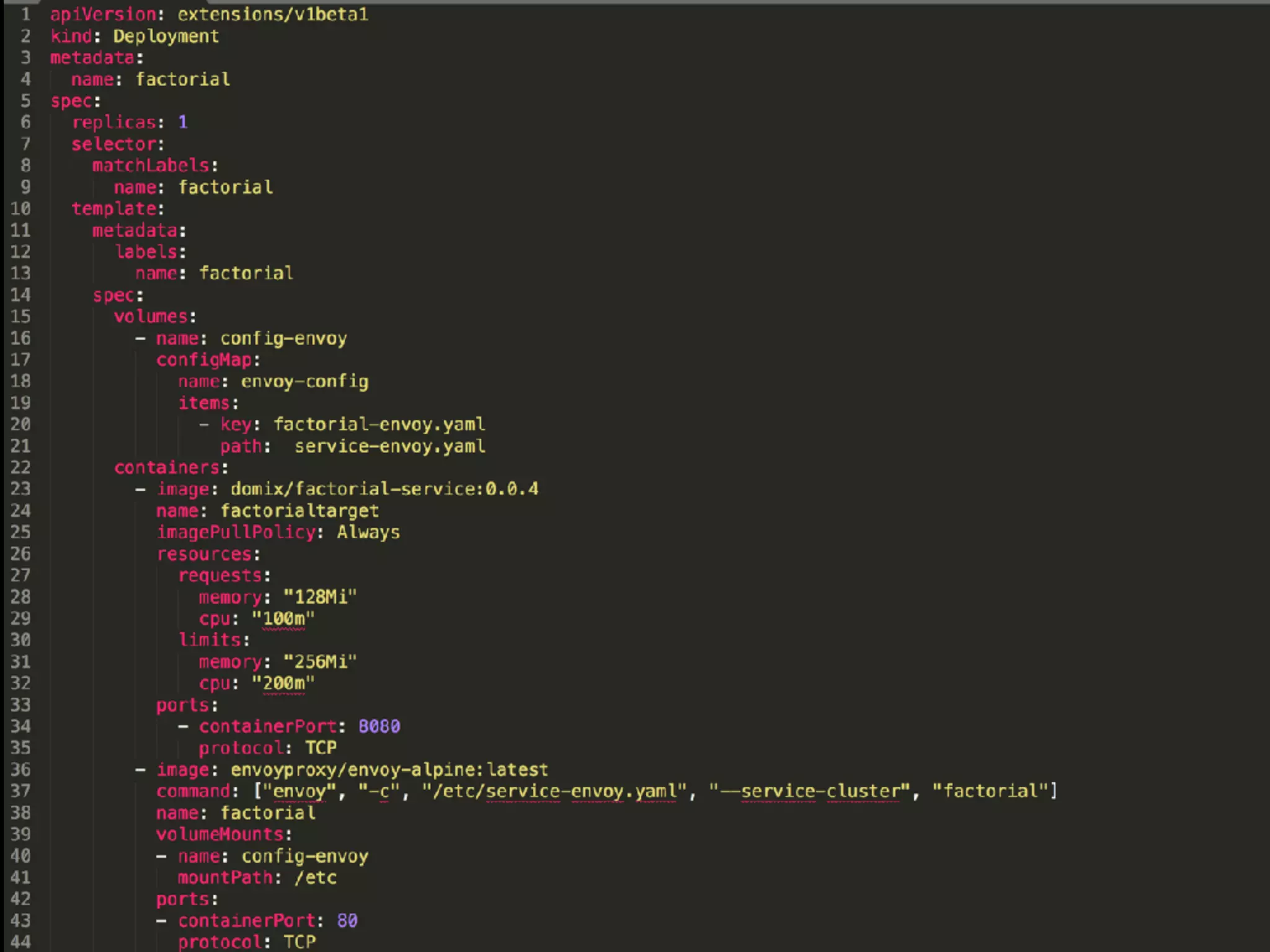Click the "128Mi" memory request value
This screenshot has width=1270, height=952.
point(320,597)
